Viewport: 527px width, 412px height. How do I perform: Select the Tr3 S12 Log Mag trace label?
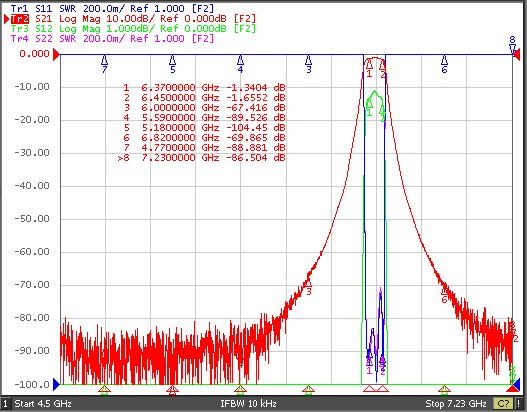click(x=133, y=29)
